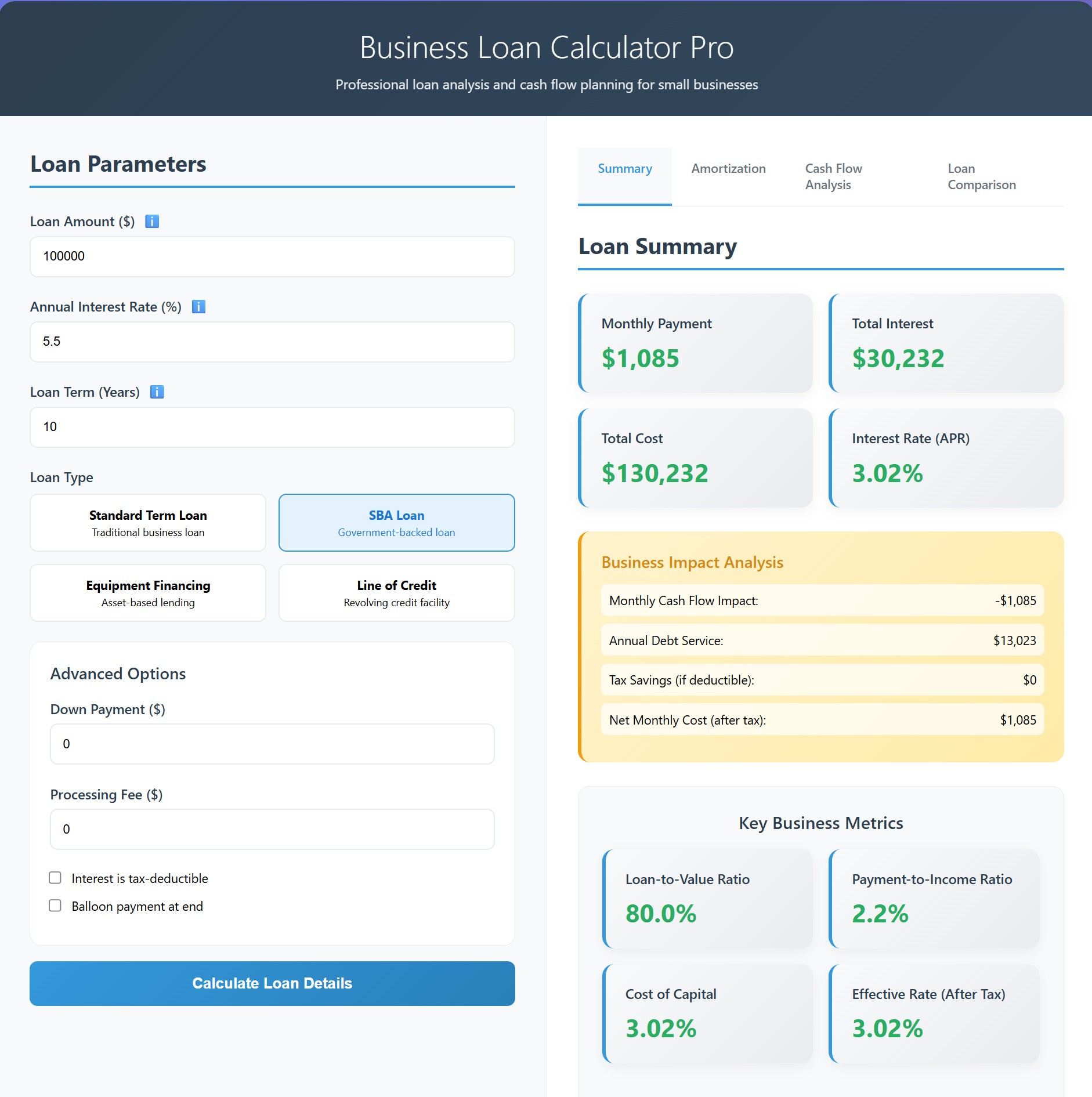Click the Processing Fee input field

pos(272,829)
